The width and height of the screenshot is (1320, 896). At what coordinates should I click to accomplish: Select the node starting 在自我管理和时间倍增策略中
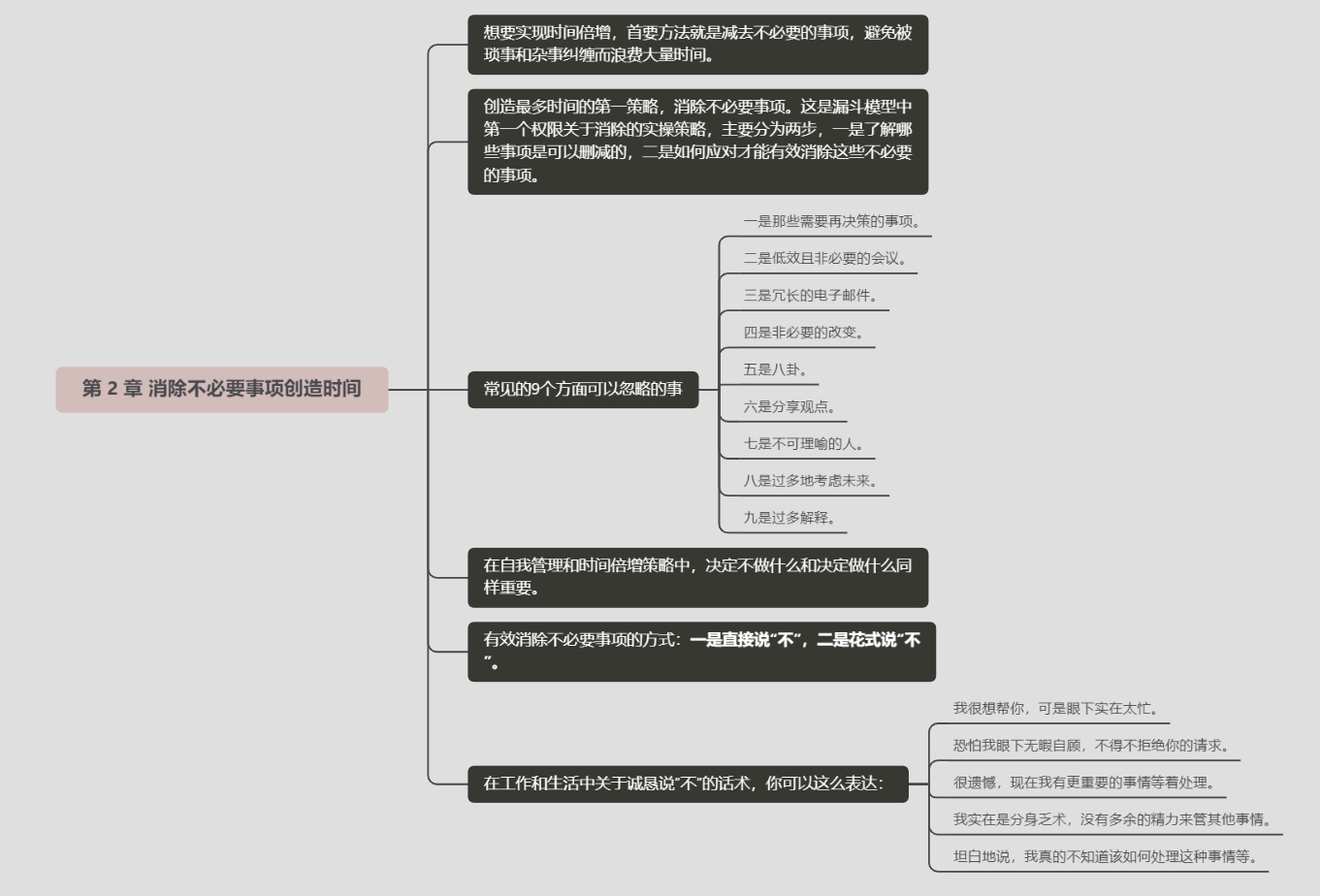tap(697, 577)
